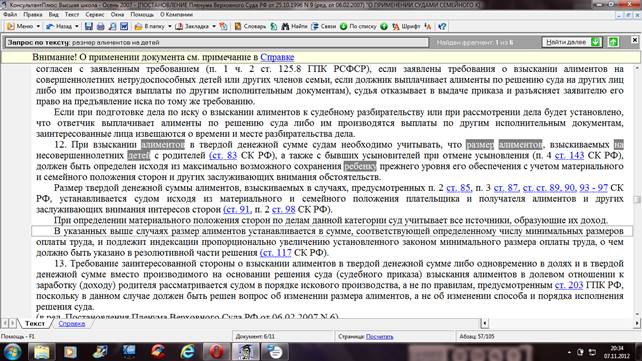Open the Сервис menu
The image size is (642, 361).
tap(95, 14)
